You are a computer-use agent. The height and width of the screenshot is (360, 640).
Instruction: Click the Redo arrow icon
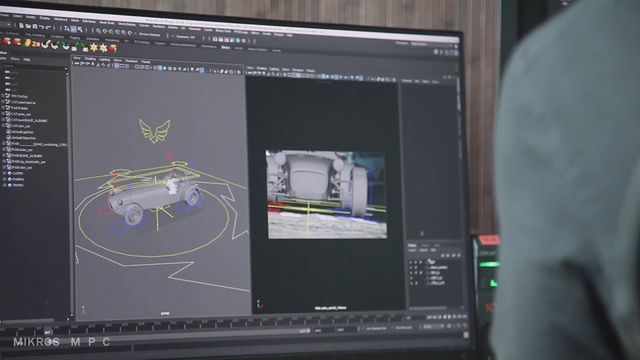pyautogui.click(x=48, y=27)
